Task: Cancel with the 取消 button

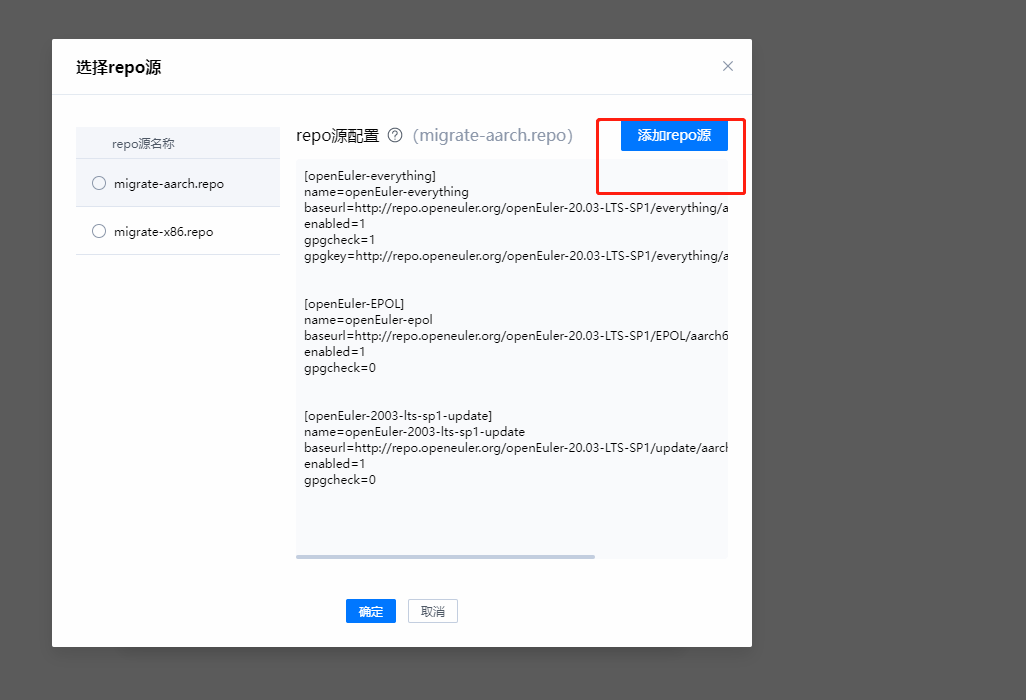Action: pyautogui.click(x=433, y=611)
